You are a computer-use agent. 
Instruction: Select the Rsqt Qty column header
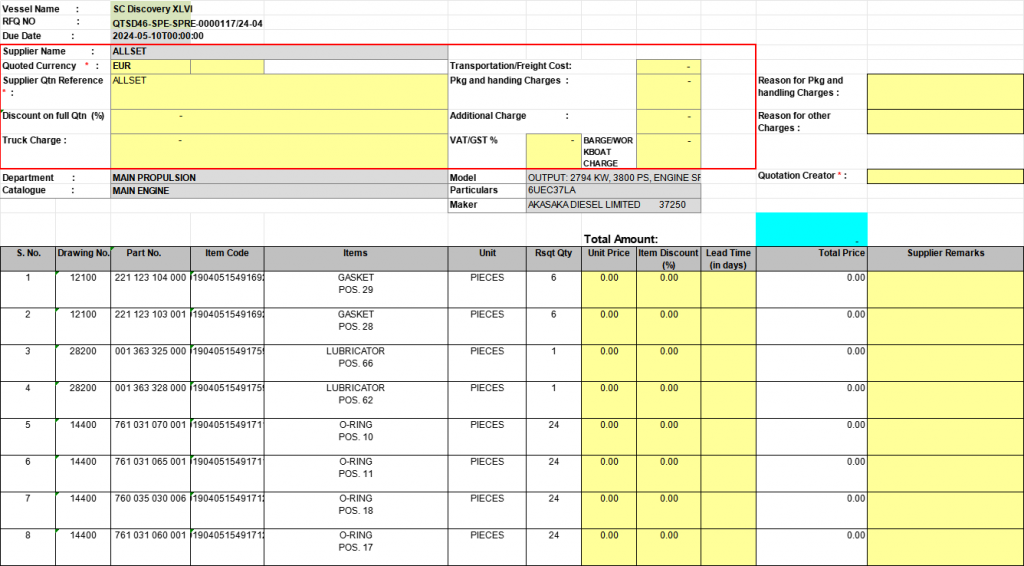[553, 253]
